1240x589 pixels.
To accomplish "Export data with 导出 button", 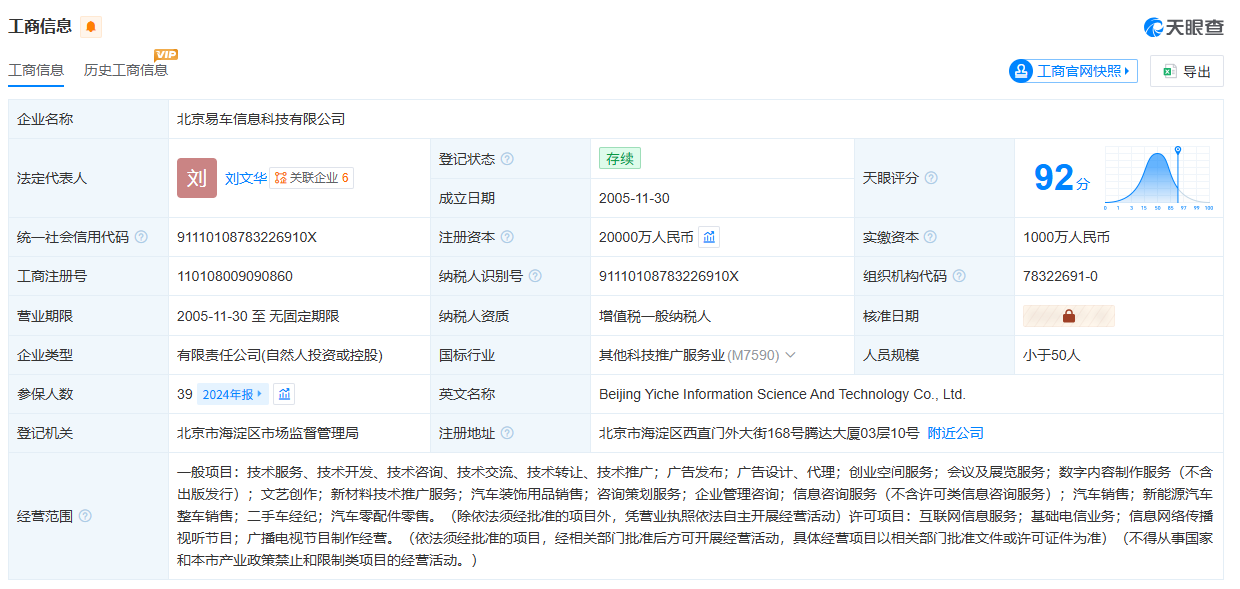I will click(1187, 71).
